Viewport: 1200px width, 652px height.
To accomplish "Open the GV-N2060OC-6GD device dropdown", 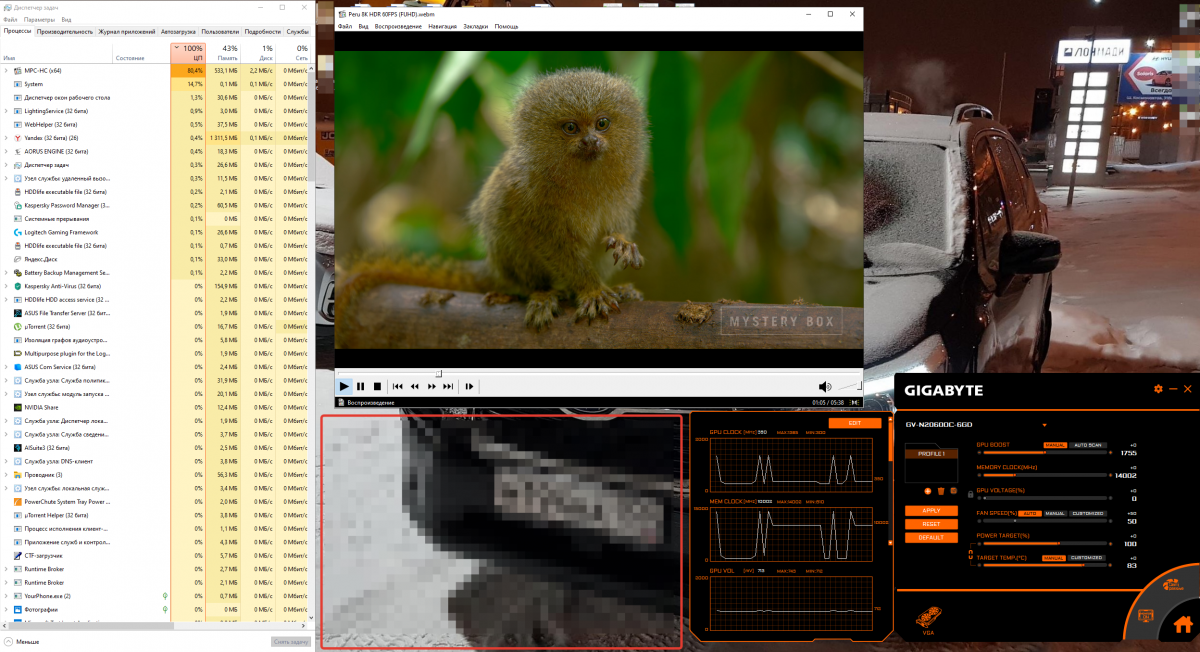I will [x=1044, y=425].
